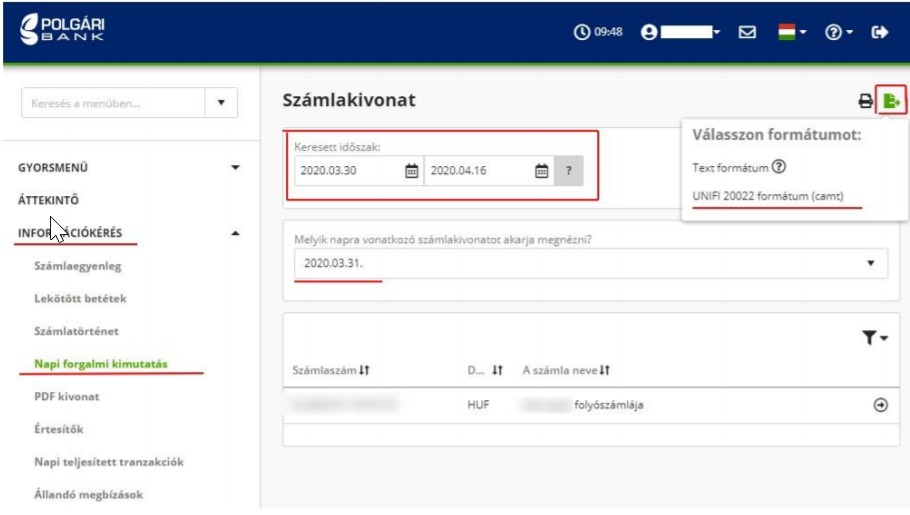This screenshot has height=515, width=910.
Task: Choose UNIFI 20022 formátum (camt)
Action: [767, 195]
